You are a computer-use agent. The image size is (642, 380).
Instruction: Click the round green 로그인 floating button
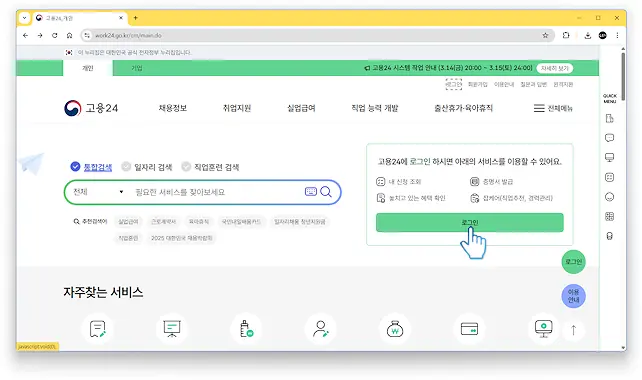coord(573,262)
